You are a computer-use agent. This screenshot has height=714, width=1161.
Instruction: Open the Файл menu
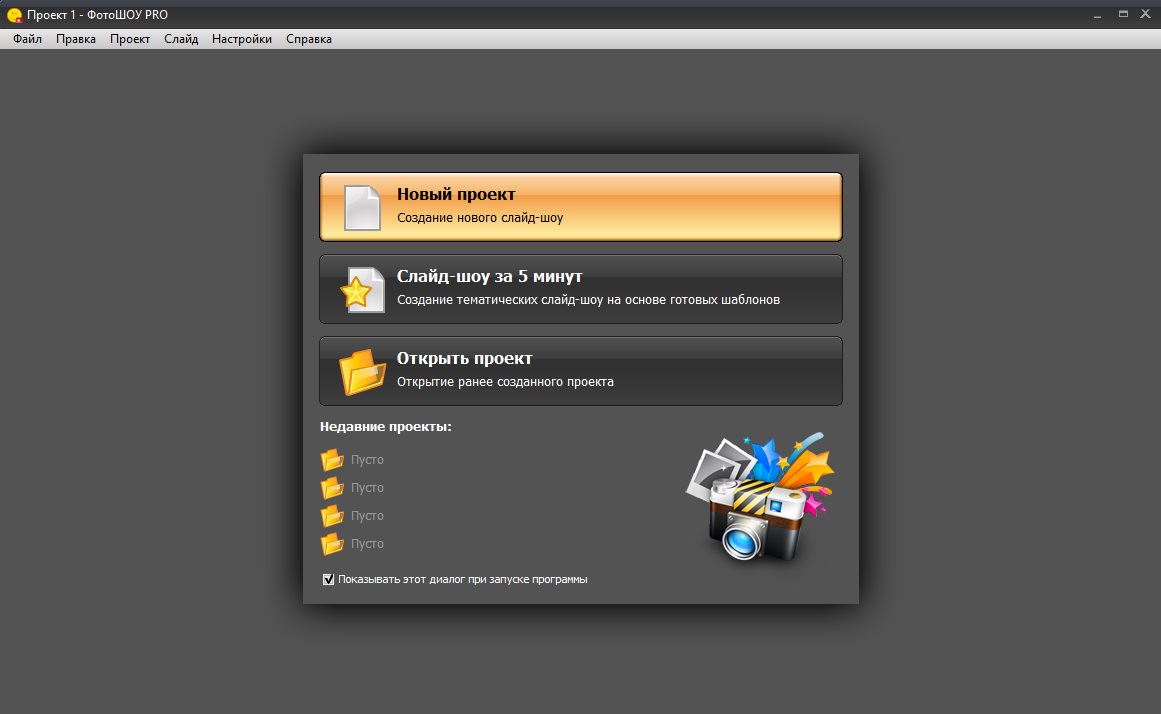[27, 39]
